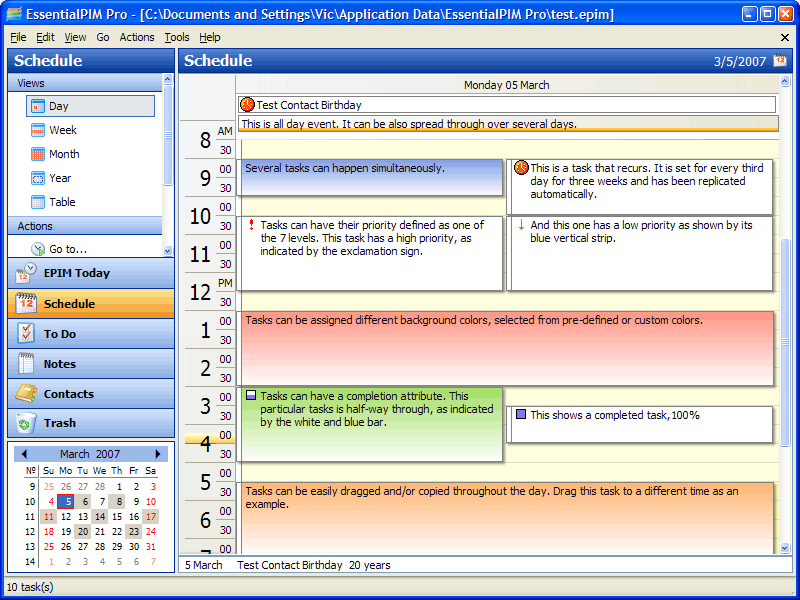Click the 3/5/2007 date in Schedule header

(x=740, y=62)
